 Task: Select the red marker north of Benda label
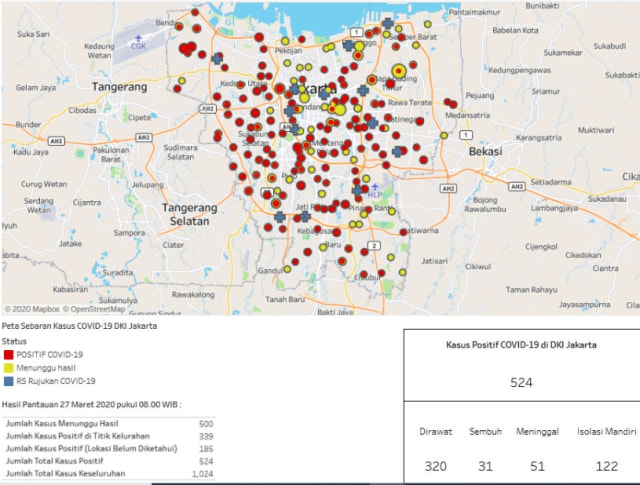point(195,12)
